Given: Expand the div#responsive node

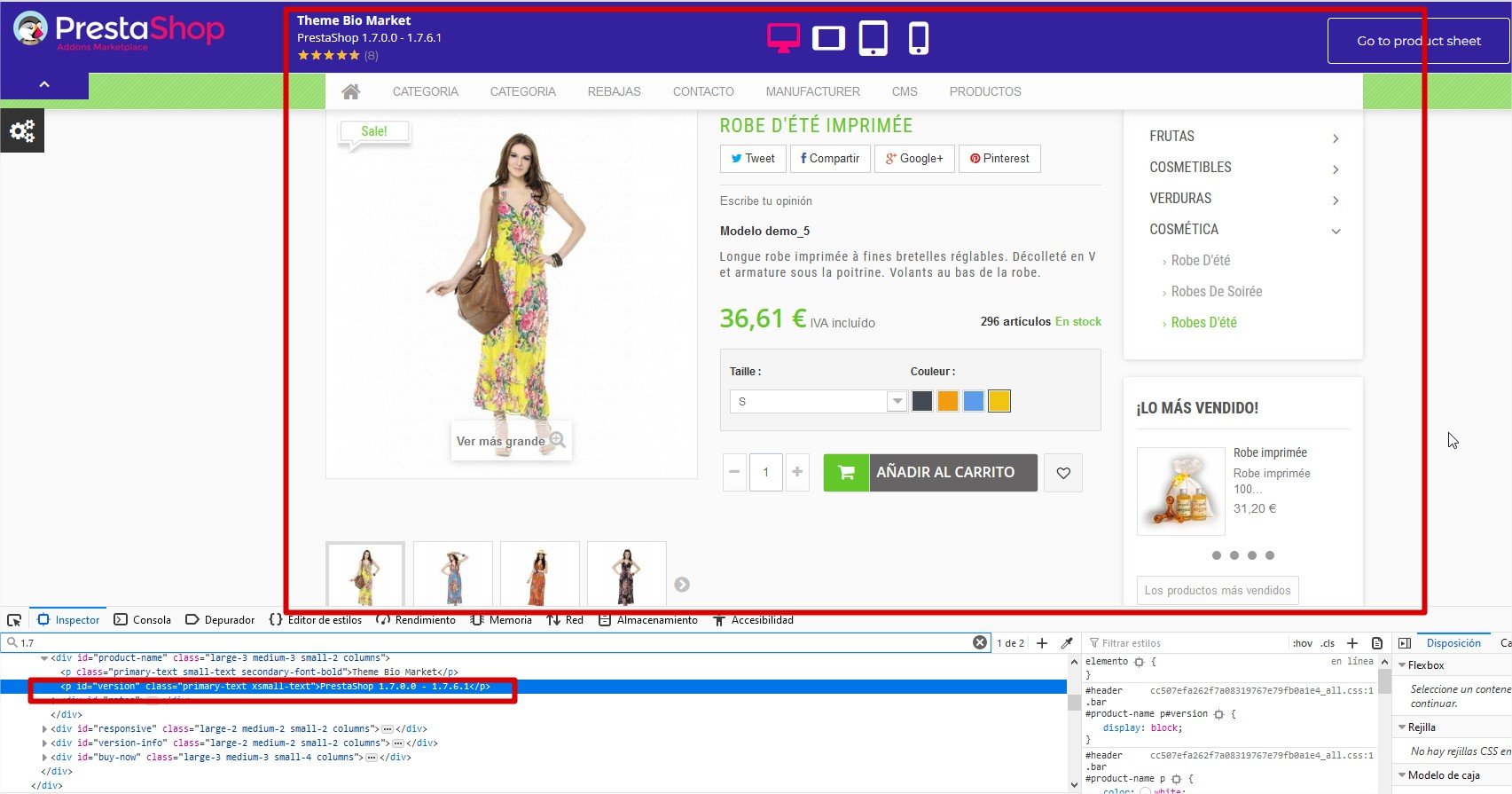Looking at the screenshot, I should pyautogui.click(x=44, y=729).
